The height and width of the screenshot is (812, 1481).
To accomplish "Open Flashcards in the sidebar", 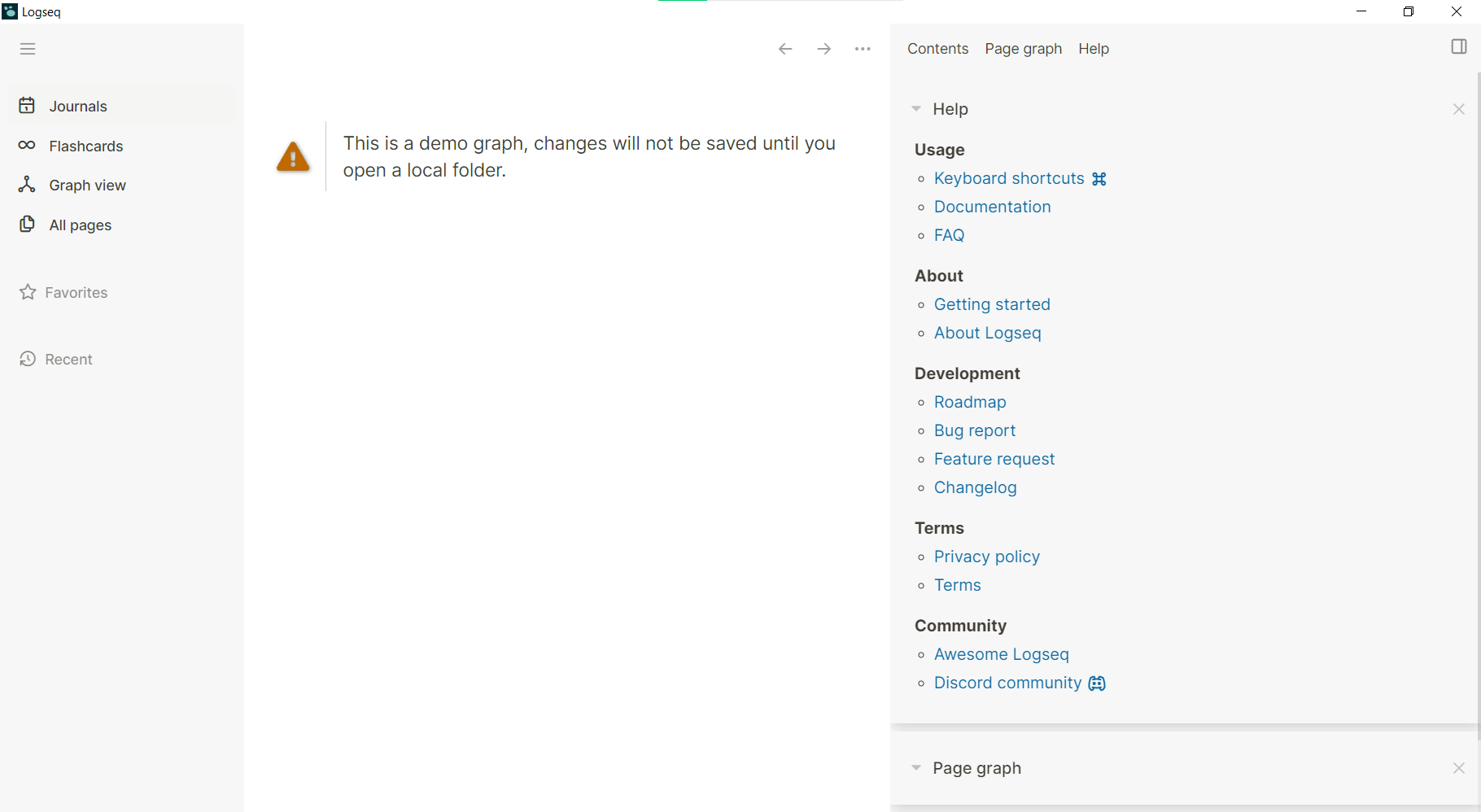I will (x=122, y=146).
